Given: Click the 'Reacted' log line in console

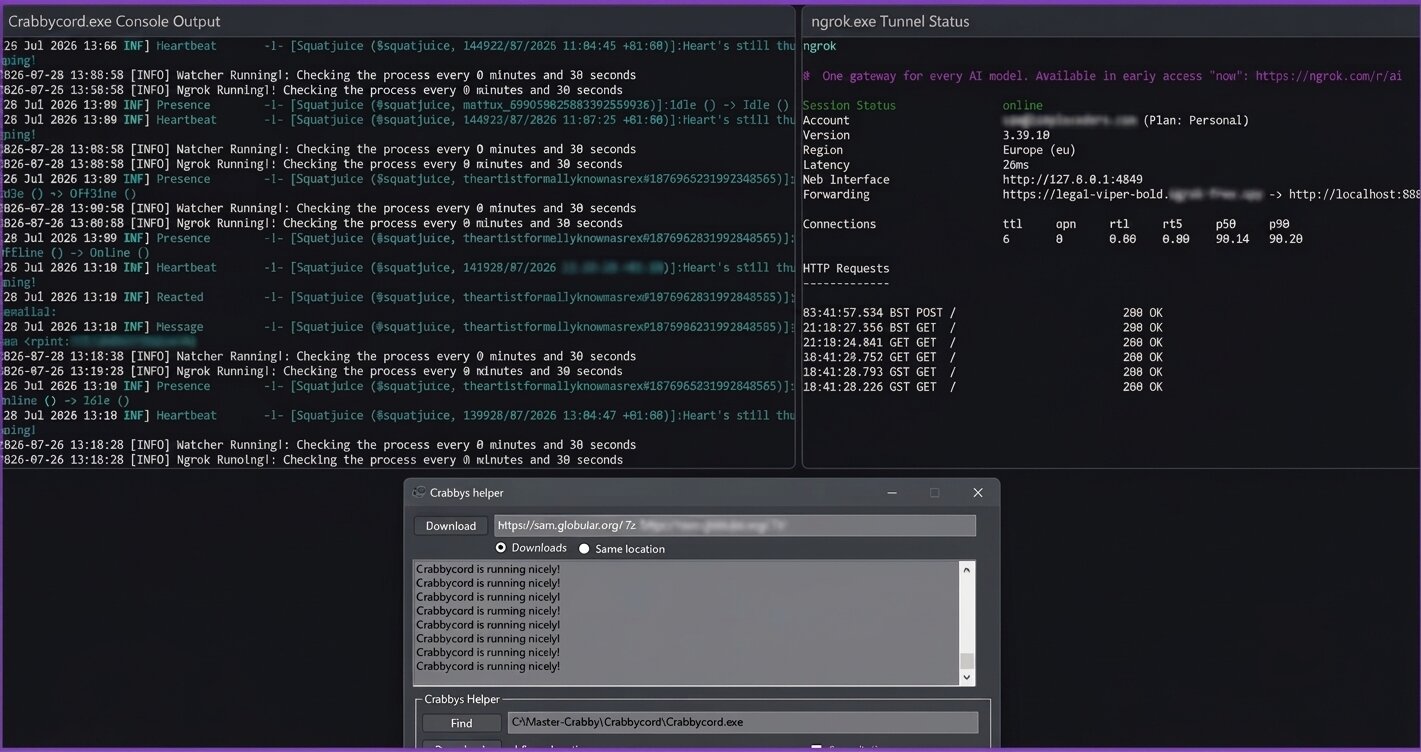Looking at the screenshot, I should point(400,297).
